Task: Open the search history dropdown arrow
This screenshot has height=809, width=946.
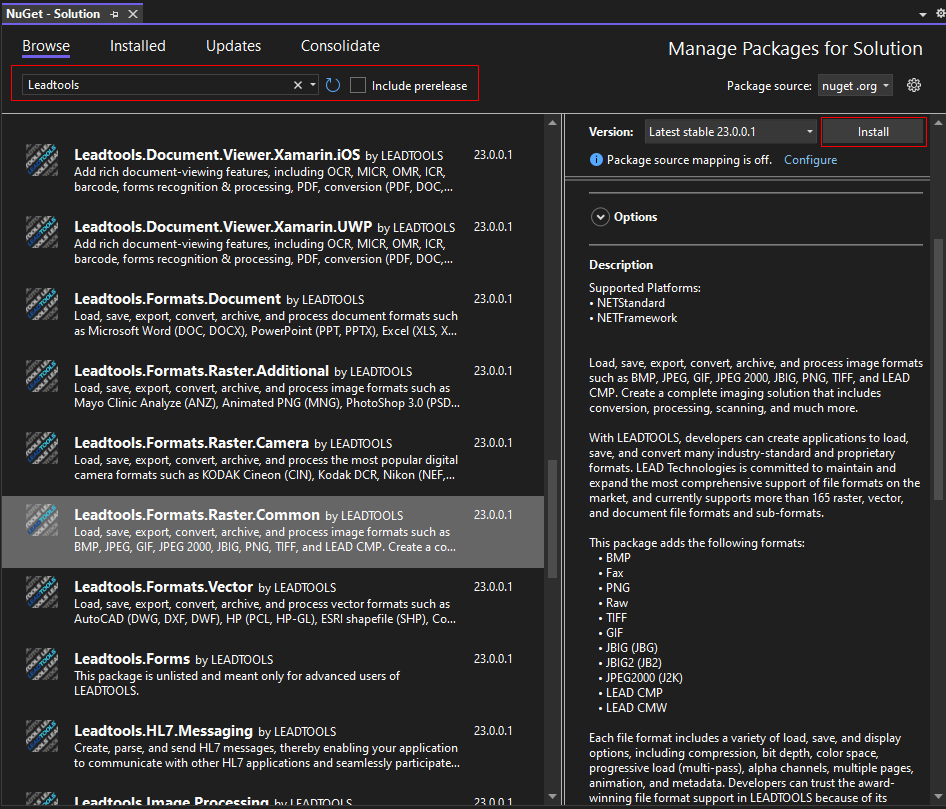Action: (313, 85)
